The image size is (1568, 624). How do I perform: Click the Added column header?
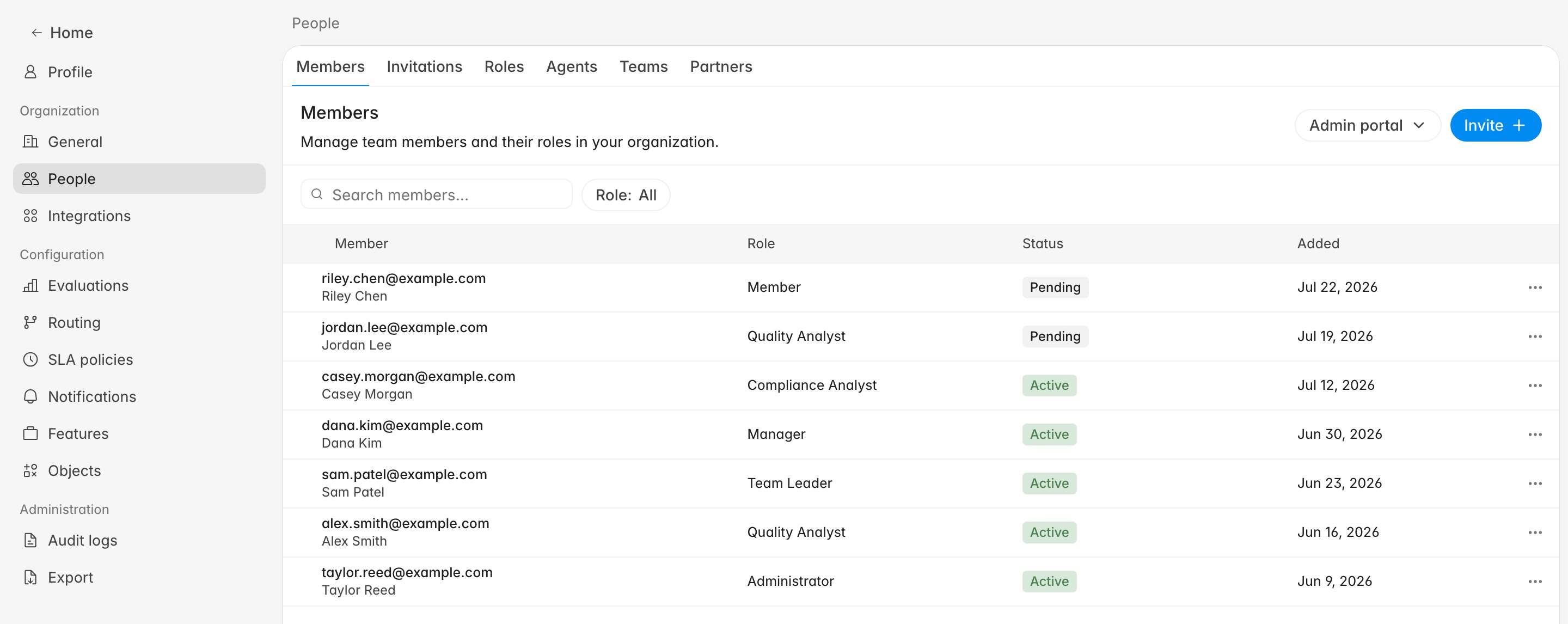(x=1318, y=243)
